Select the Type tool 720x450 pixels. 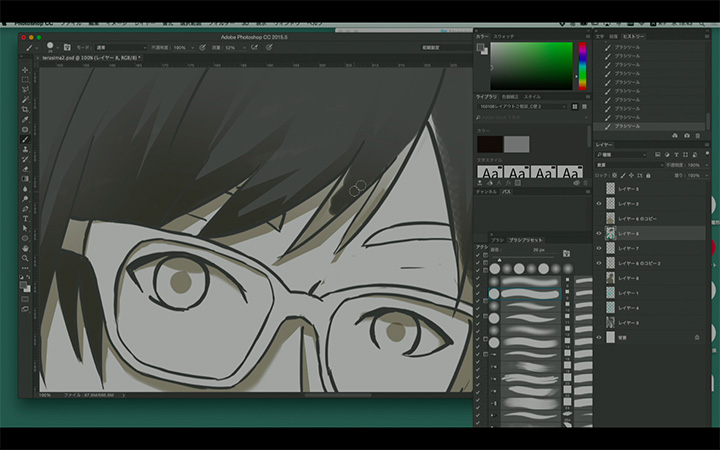(x=25, y=219)
